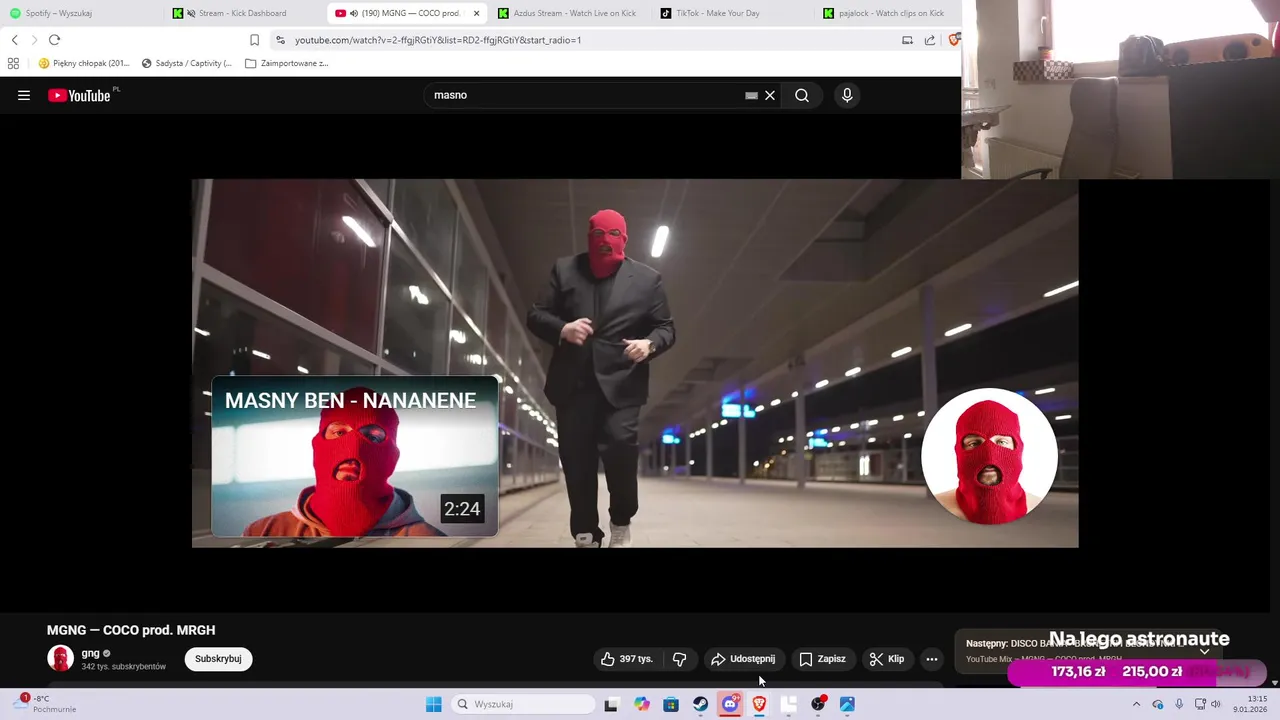
Task: Share the page via address bar share icon
Action: pyautogui.click(x=930, y=40)
